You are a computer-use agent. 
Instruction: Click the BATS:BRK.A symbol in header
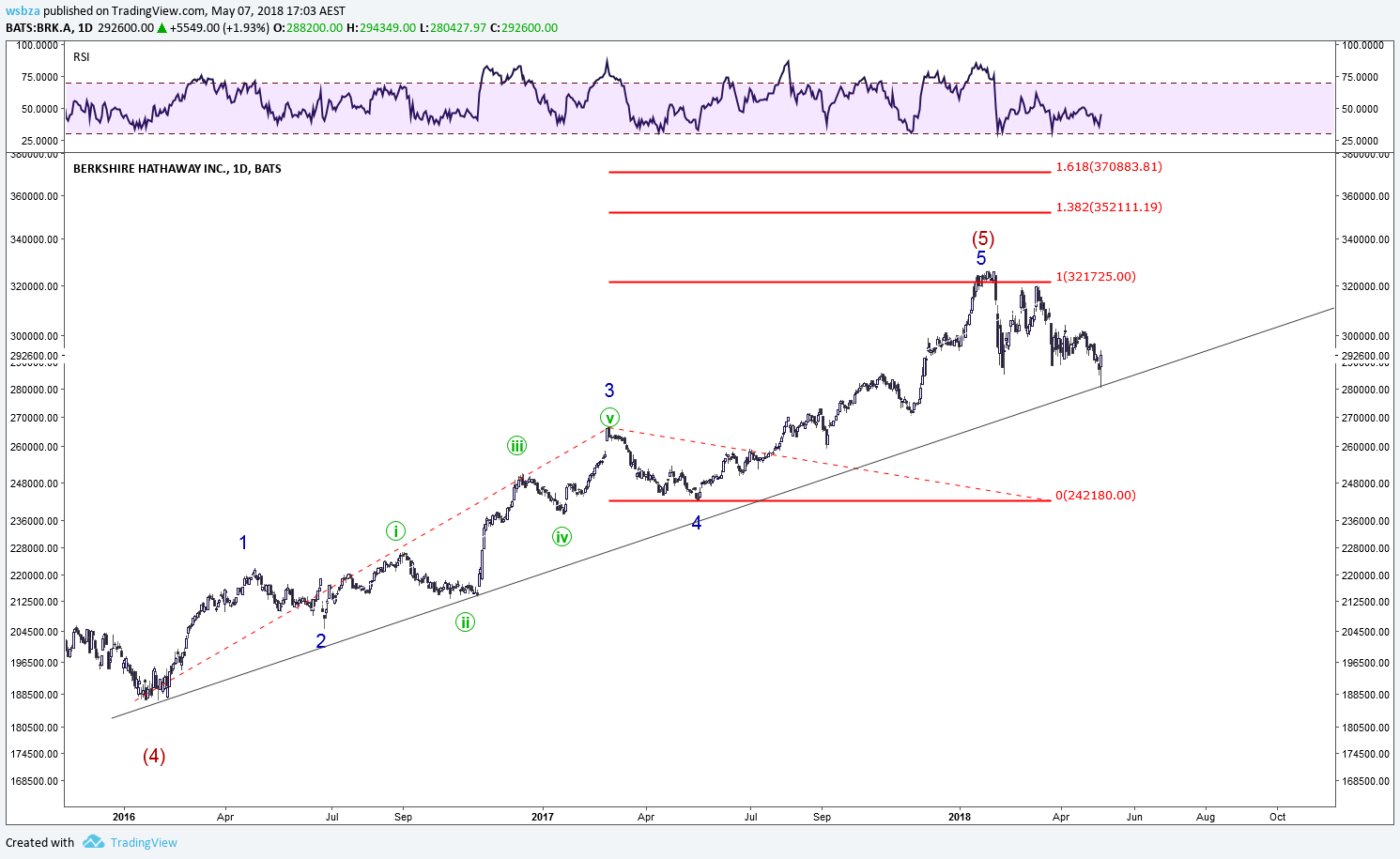click(39, 28)
